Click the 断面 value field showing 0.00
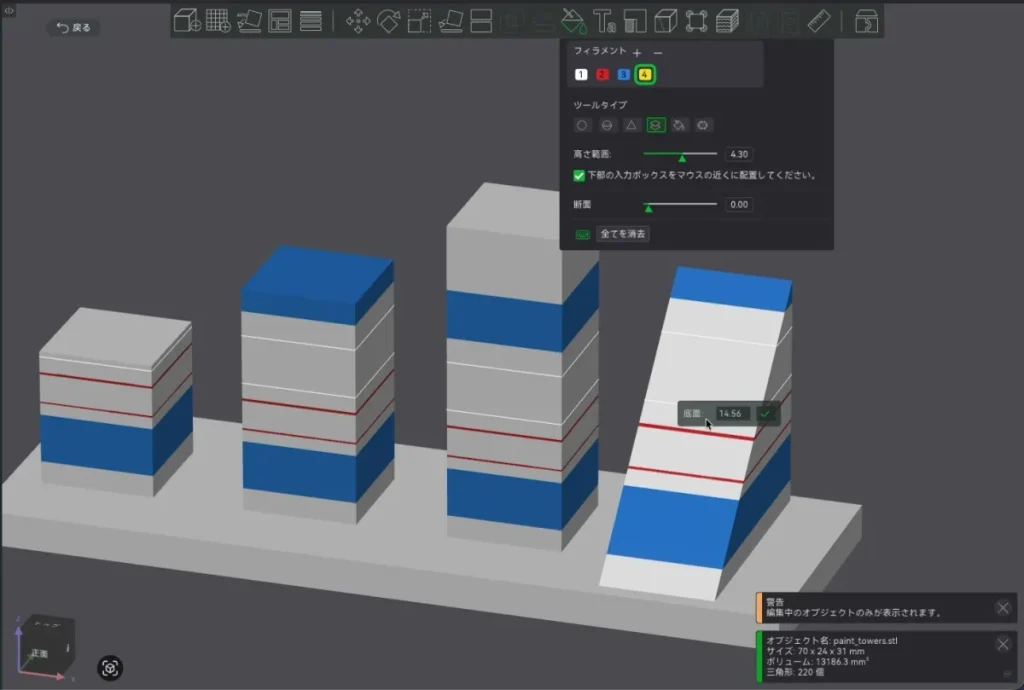The image size is (1024, 690). (x=739, y=204)
